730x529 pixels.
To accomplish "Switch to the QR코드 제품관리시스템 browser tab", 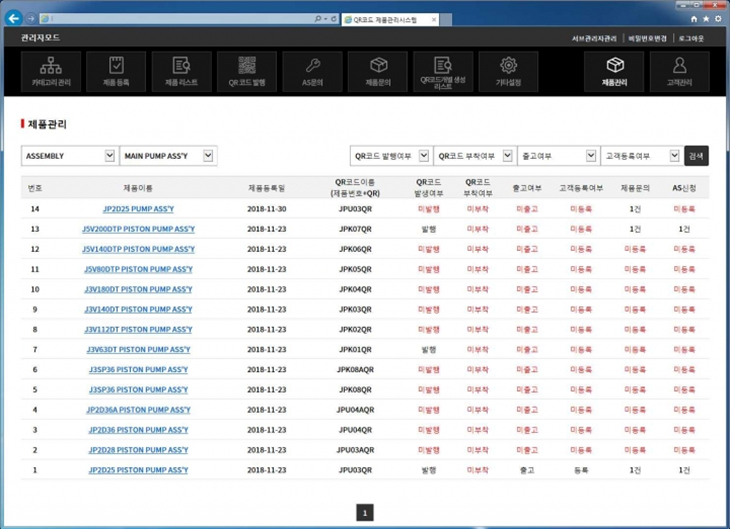I will pos(390,20).
